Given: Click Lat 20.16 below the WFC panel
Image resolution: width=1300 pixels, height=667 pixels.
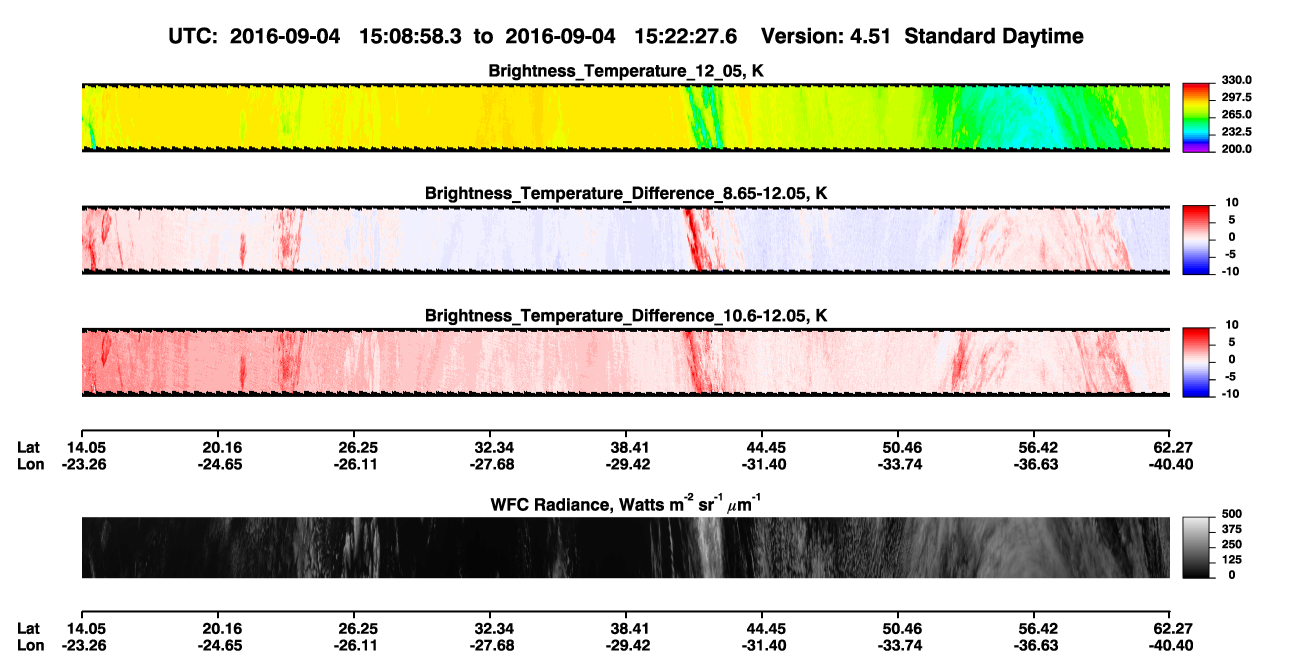Looking at the screenshot, I should [219, 628].
